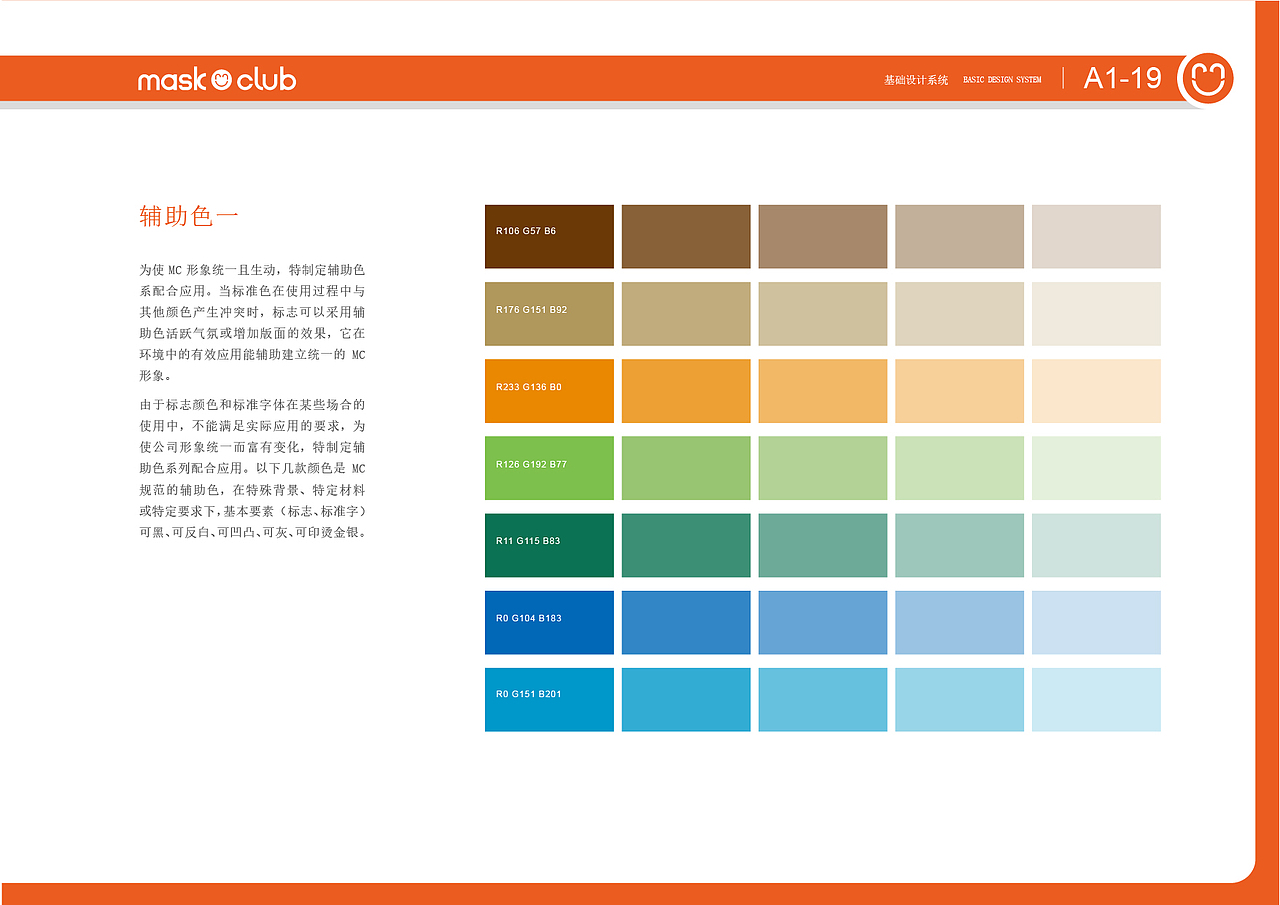Pick the dark brown R106 G57 B6 swatch

pos(549,236)
